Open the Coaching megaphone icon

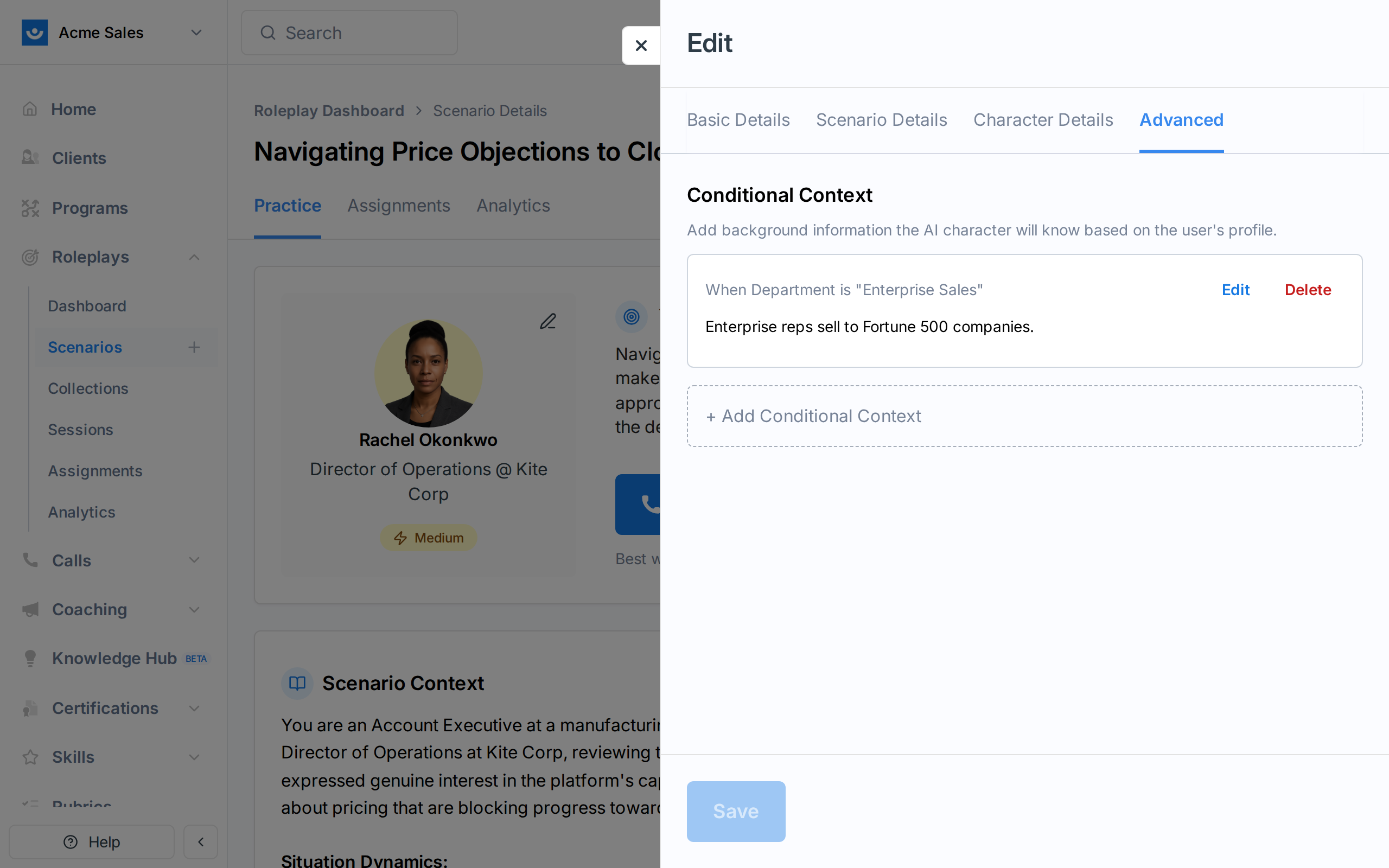click(x=30, y=610)
